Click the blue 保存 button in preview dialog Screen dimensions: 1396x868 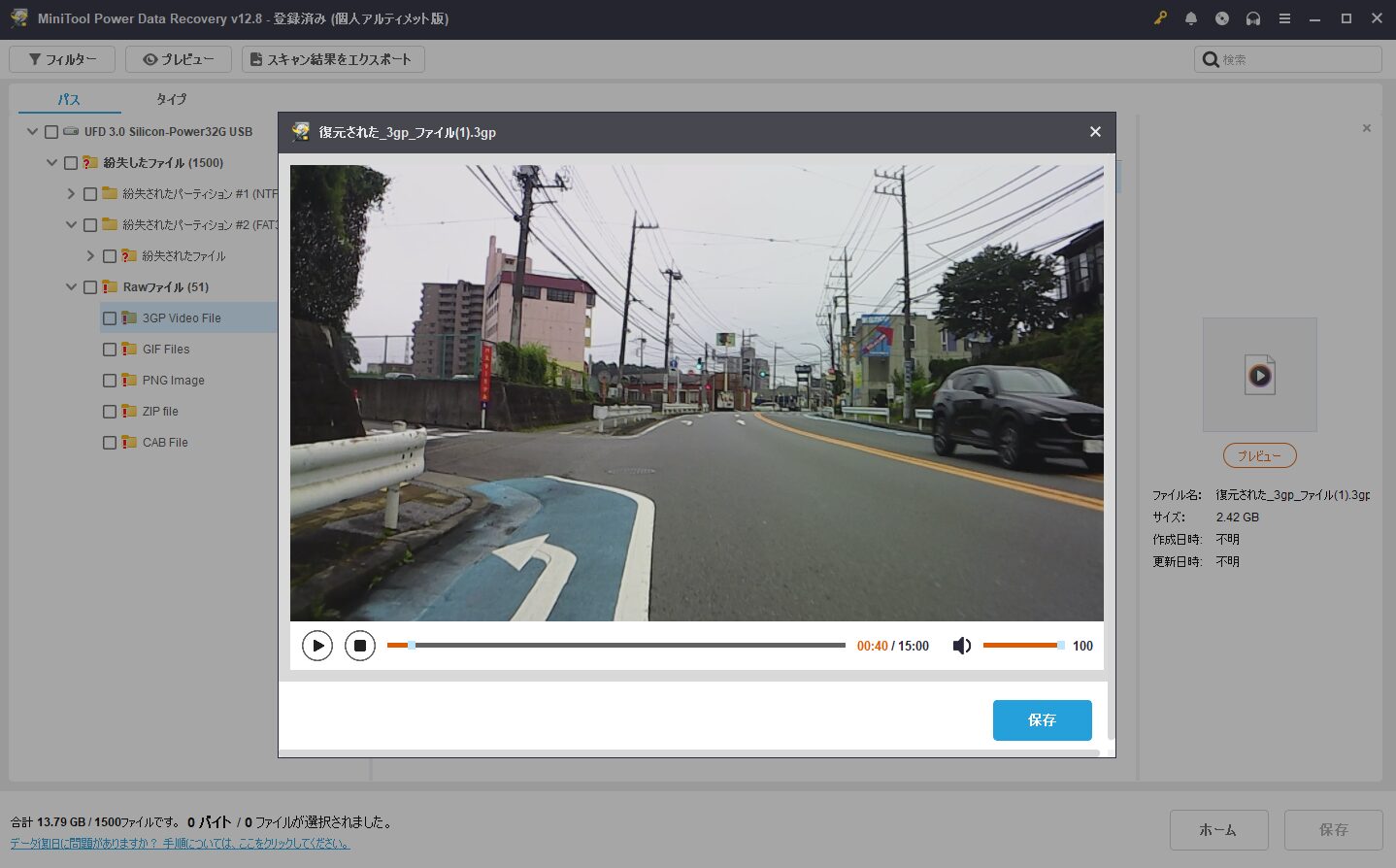pos(1042,720)
